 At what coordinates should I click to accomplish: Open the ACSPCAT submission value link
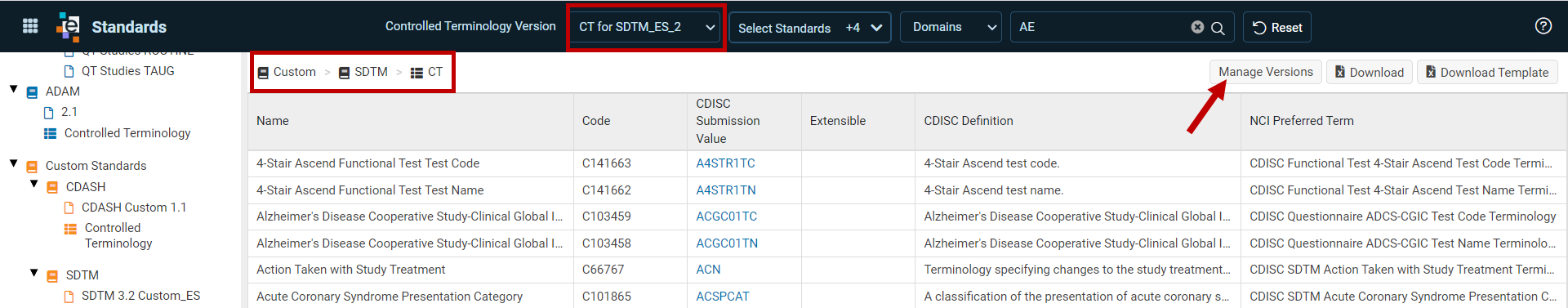[x=722, y=297]
